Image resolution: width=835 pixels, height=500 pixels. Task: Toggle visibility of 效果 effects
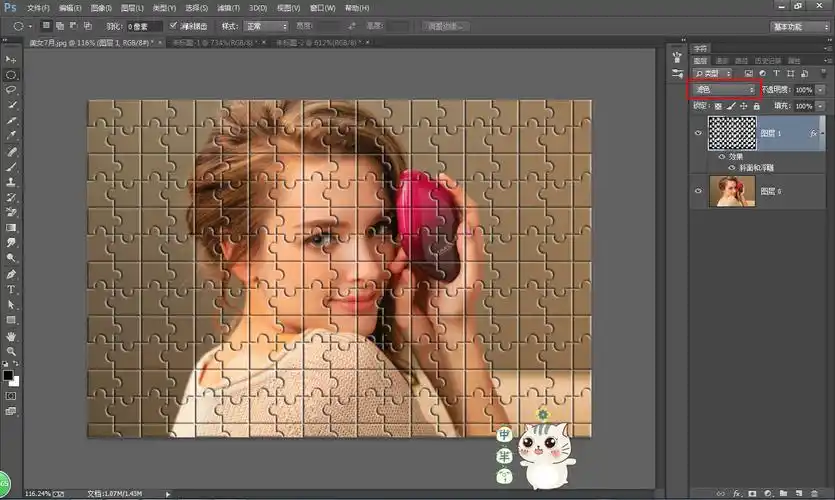tap(722, 157)
